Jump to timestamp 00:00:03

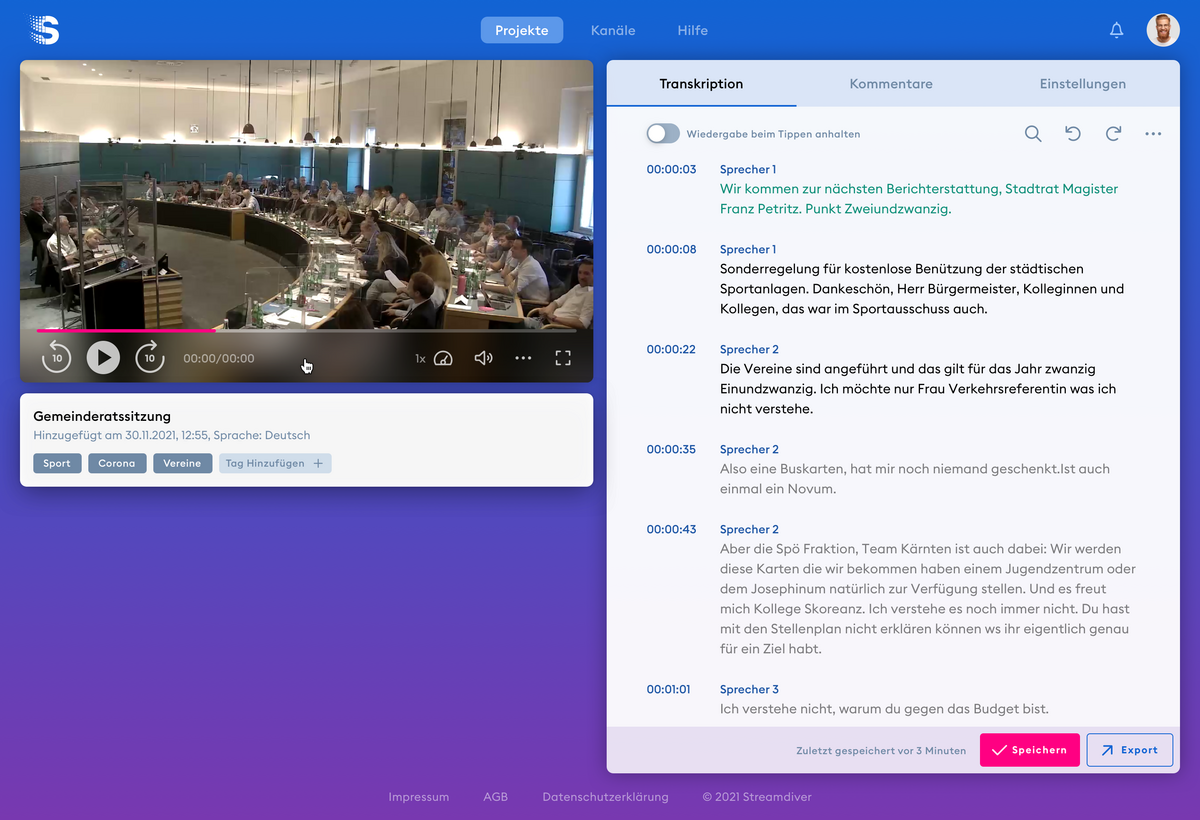(x=671, y=169)
